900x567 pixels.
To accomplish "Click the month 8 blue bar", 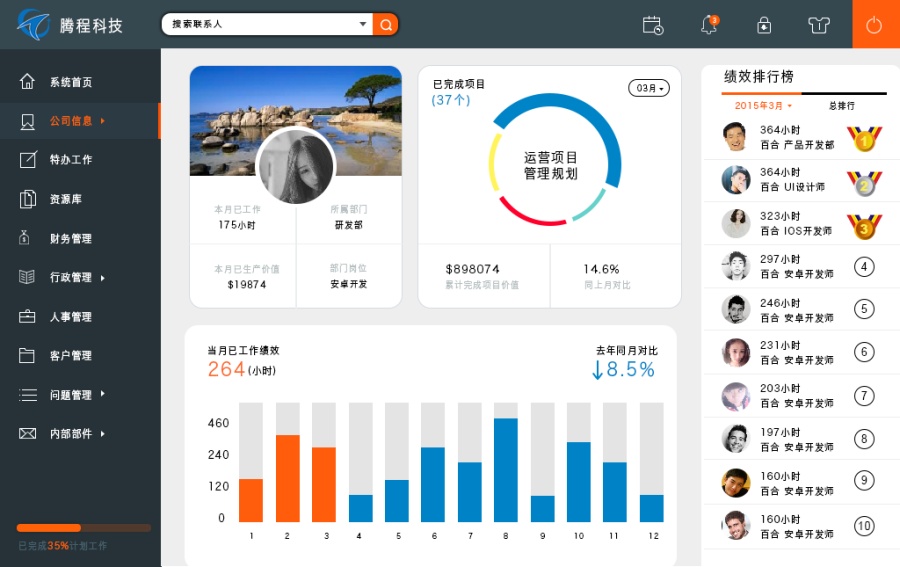I will click(506, 469).
